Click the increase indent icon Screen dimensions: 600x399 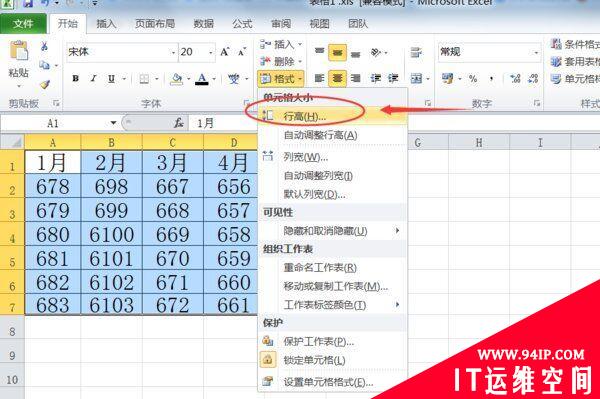[x=393, y=78]
